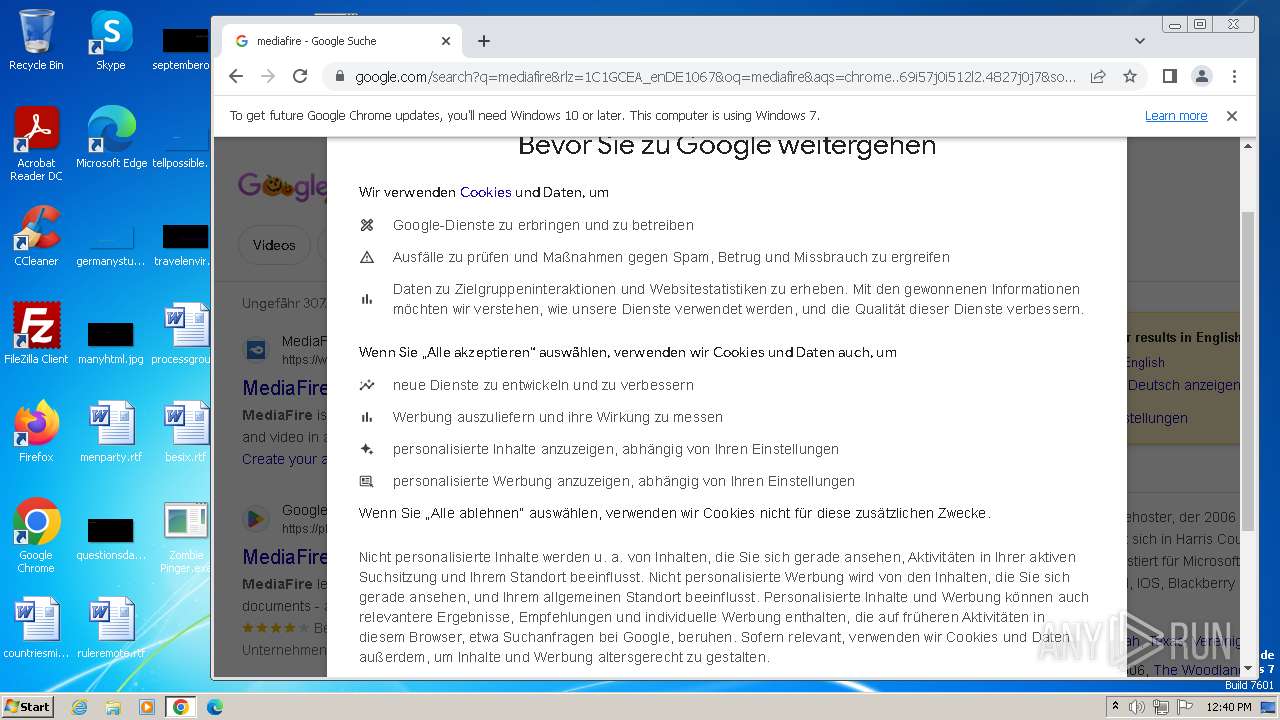The width and height of the screenshot is (1280, 720).
Task: Launch Microsoft Edge desktop shortcut
Action: pos(111,137)
